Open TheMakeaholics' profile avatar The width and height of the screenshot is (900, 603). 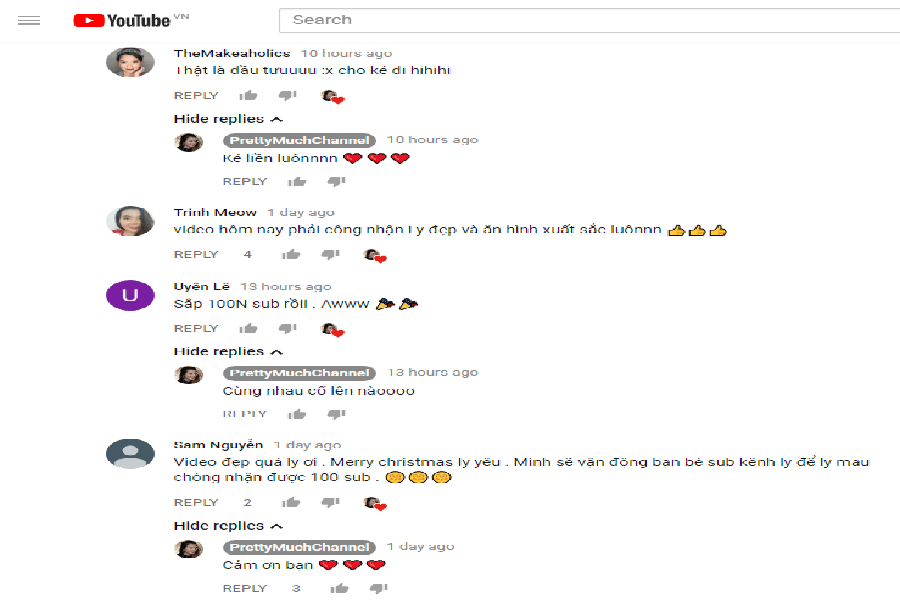pos(130,62)
